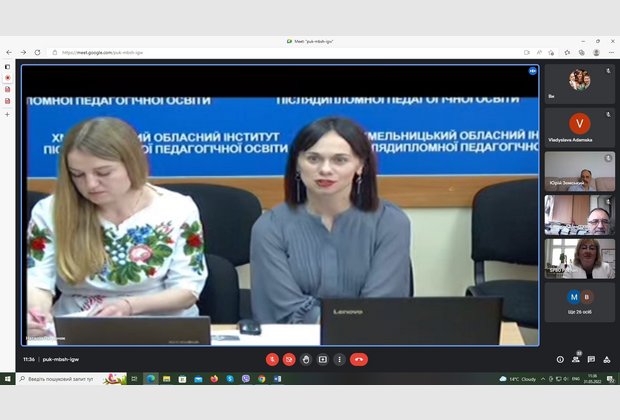The width and height of the screenshot is (620, 420).
Task: Open the Windows Start menu
Action: 7,379
